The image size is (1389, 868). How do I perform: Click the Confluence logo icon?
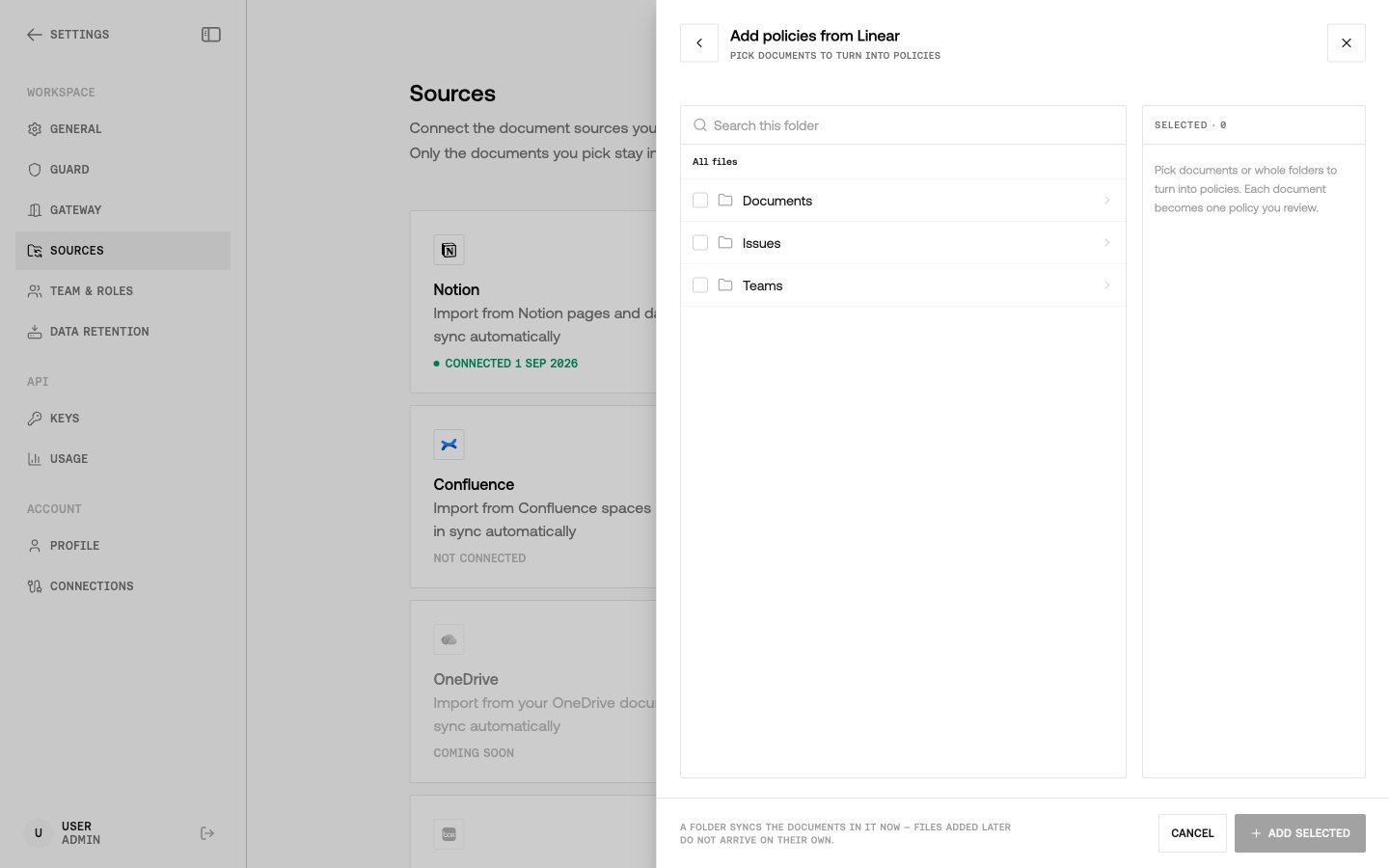click(x=449, y=445)
